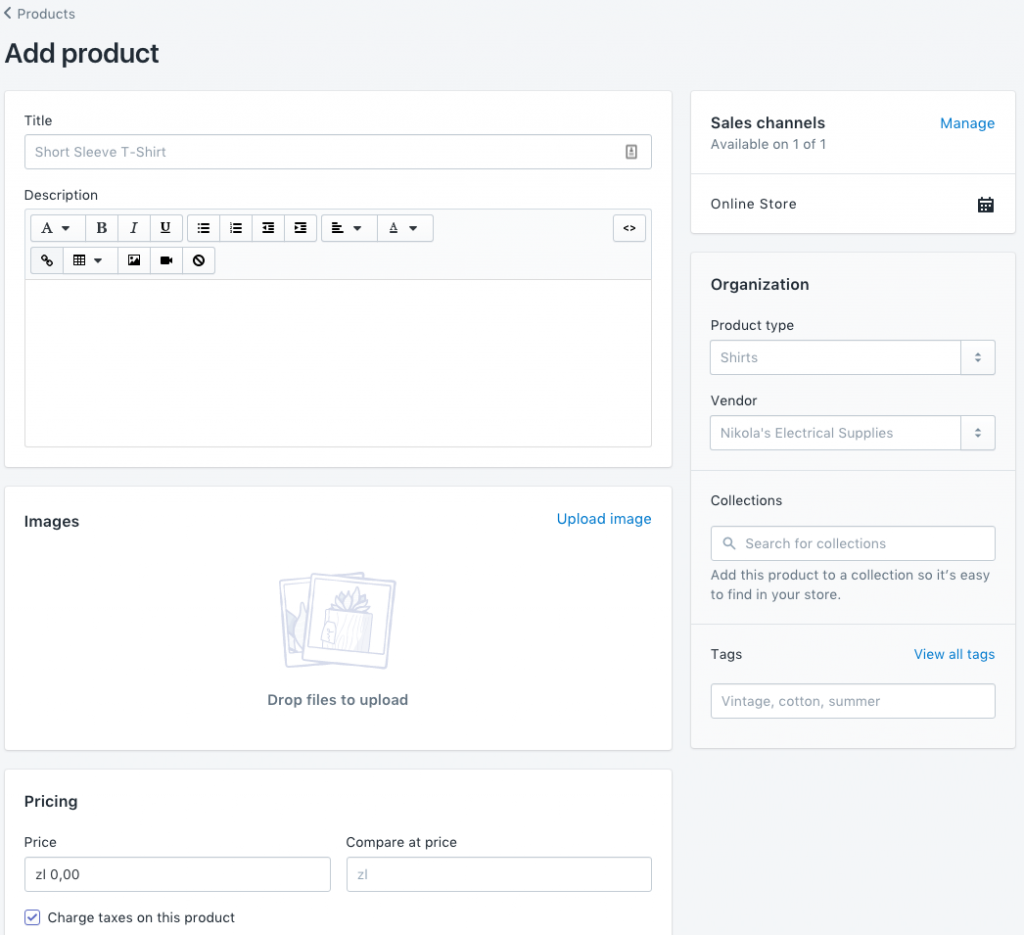Expand the text alignment dropdown in the toolbar
Viewport: 1024px width, 935px height.
pyautogui.click(x=348, y=228)
